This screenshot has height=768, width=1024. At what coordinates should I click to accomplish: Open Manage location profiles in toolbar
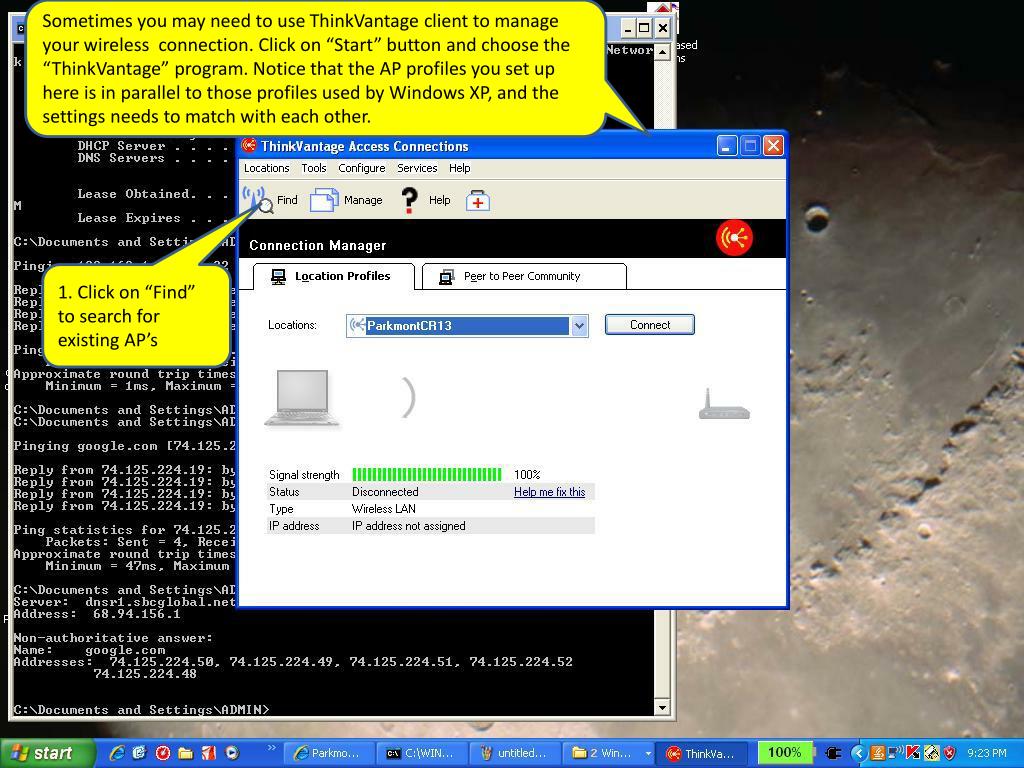346,200
